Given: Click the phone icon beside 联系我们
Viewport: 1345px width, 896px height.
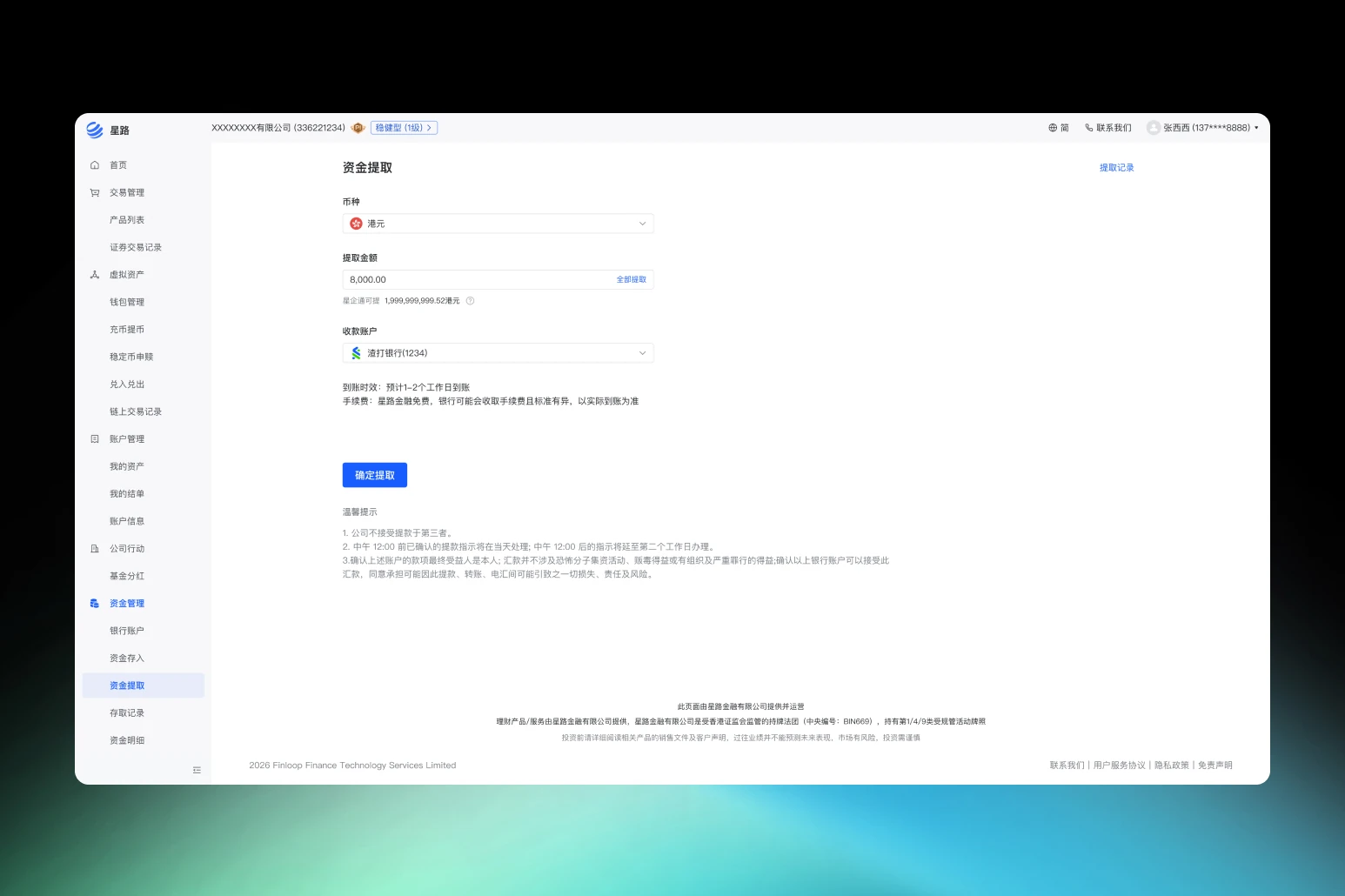Looking at the screenshot, I should coord(1088,128).
